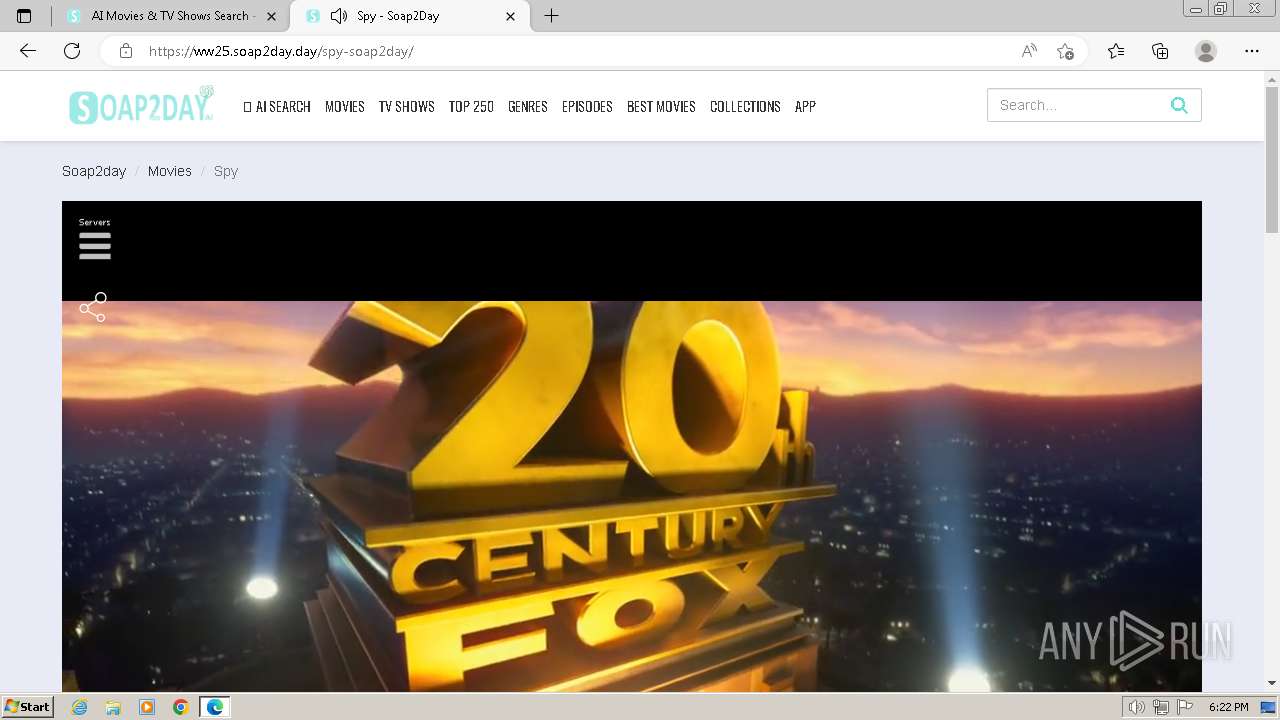The width and height of the screenshot is (1280, 720).
Task: Click the Soap2Day logo
Action: pos(142,105)
